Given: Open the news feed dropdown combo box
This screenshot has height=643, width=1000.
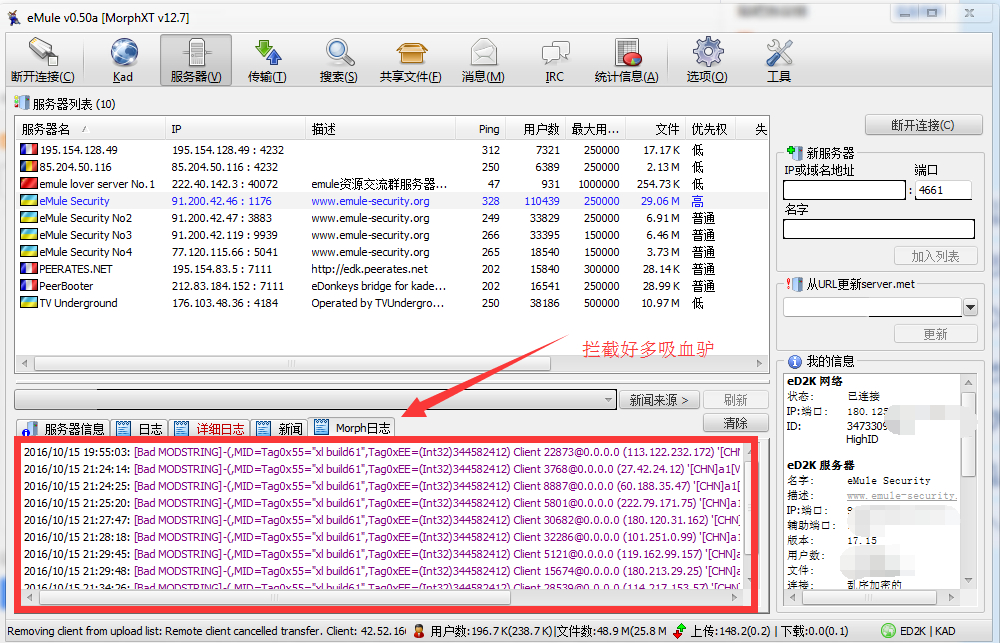Looking at the screenshot, I should point(316,400).
